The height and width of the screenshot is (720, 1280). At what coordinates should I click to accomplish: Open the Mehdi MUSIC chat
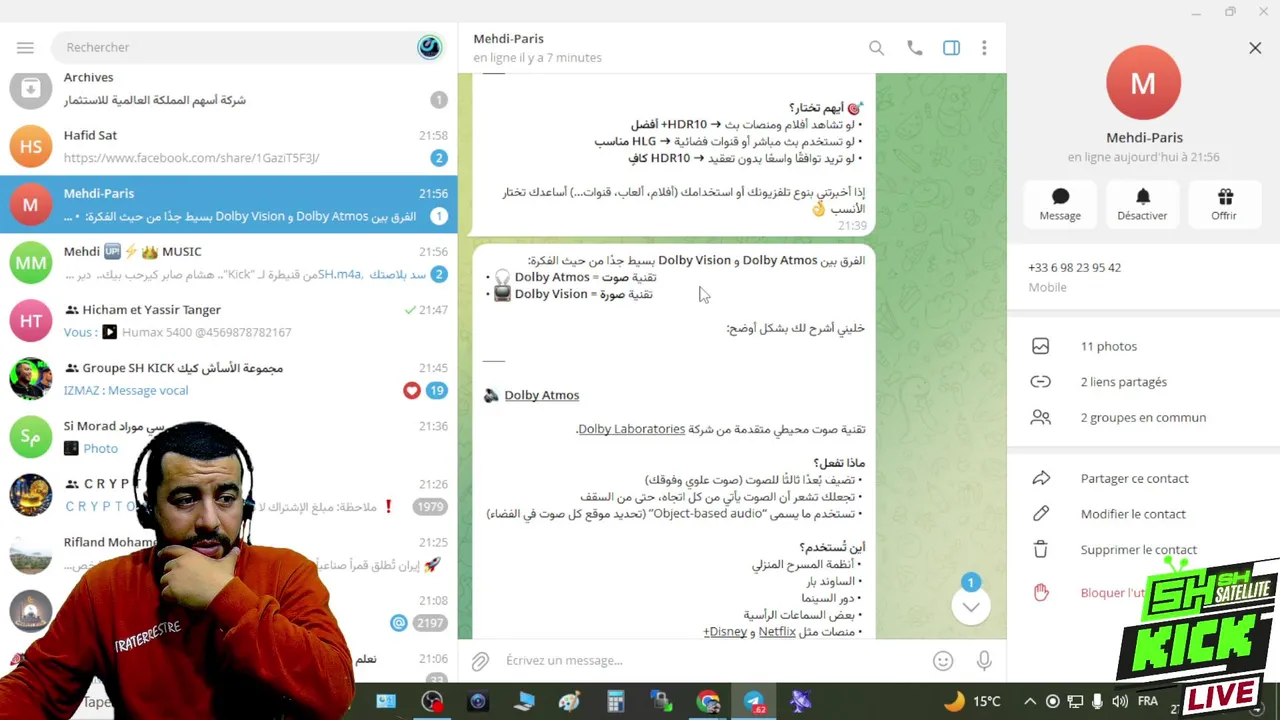click(228, 262)
